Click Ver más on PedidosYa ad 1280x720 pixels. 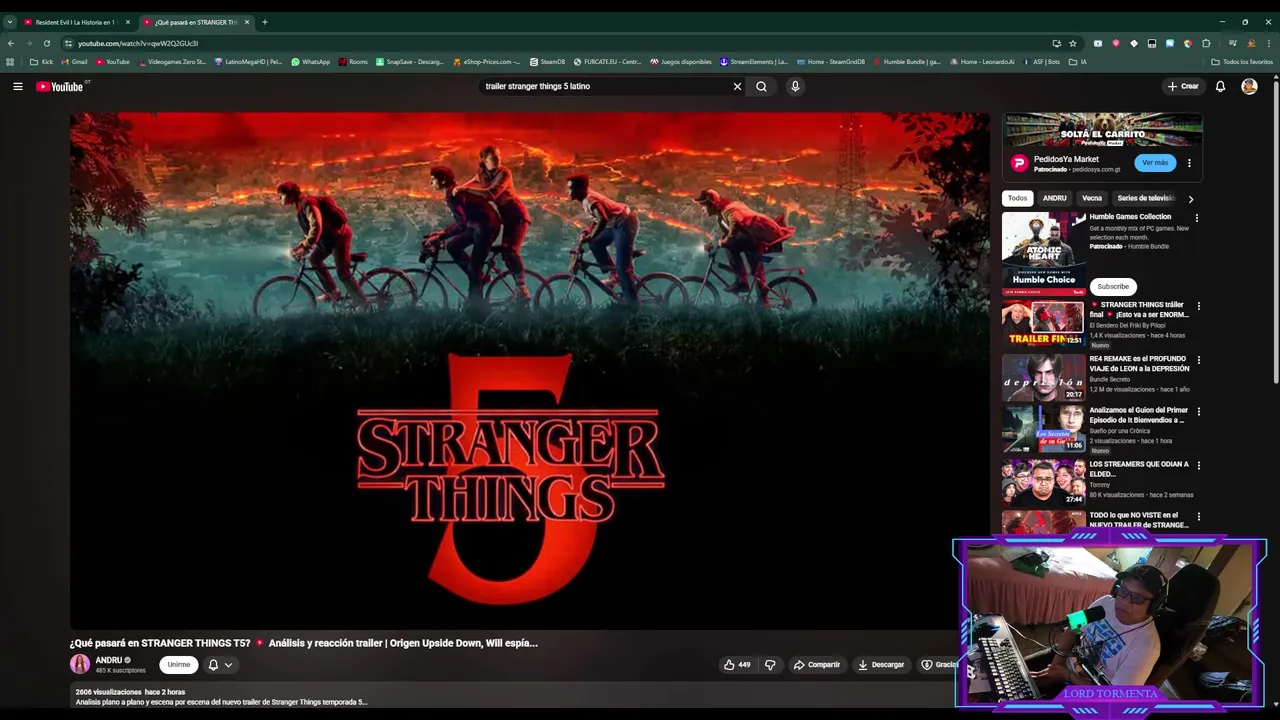1155,163
